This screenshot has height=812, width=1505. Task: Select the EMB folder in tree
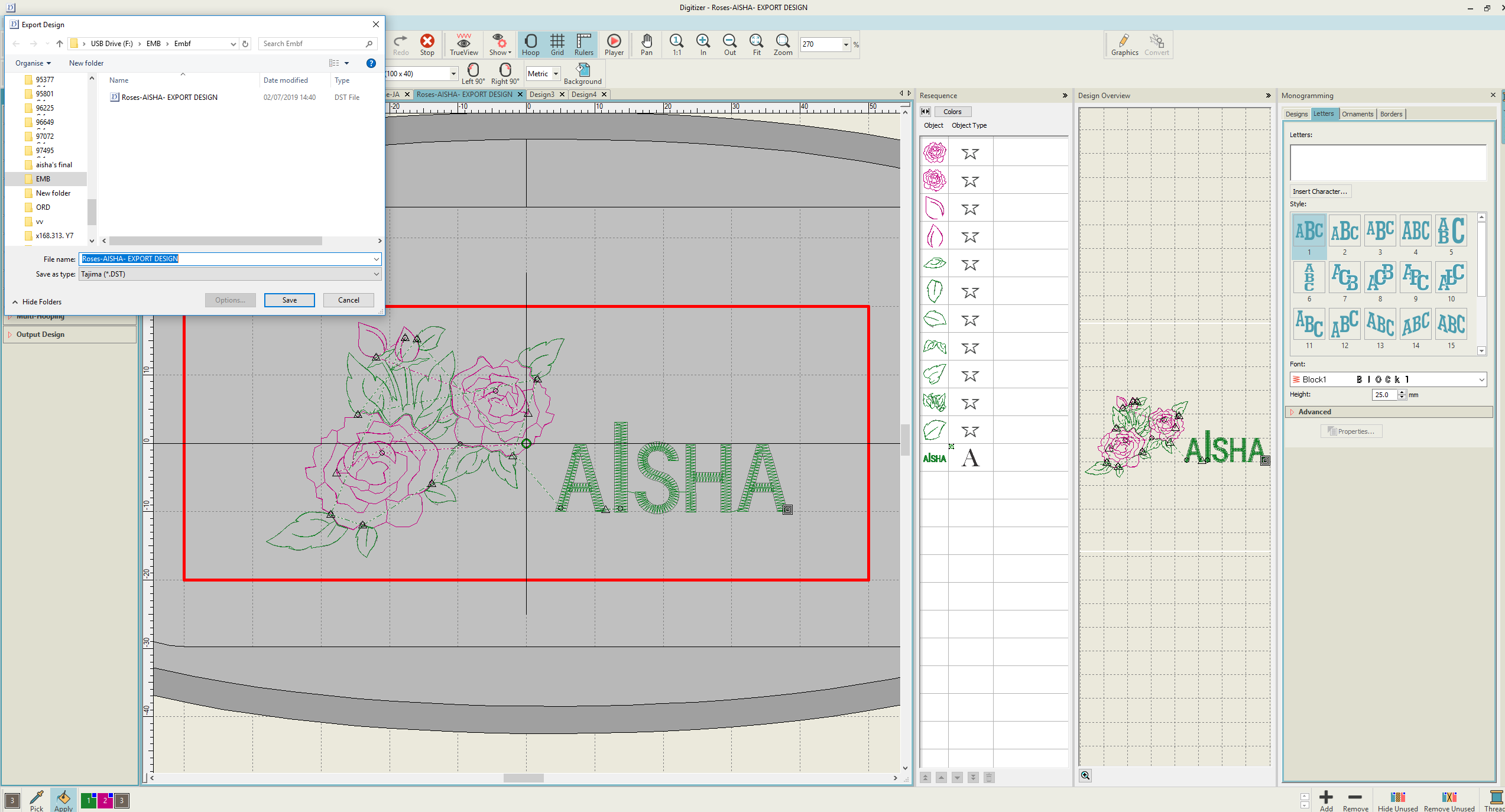43,179
